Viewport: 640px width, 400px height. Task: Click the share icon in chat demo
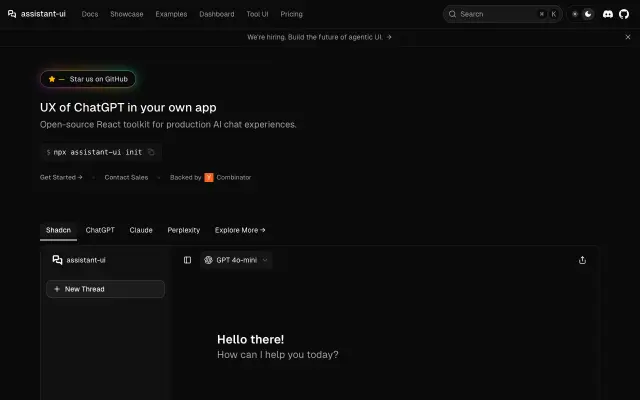pos(582,260)
